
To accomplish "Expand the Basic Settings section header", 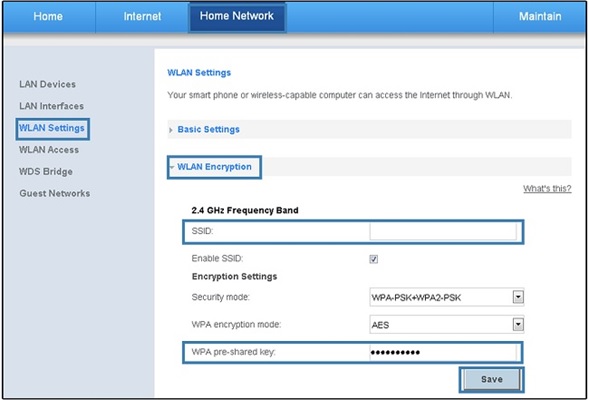I will point(369,130).
